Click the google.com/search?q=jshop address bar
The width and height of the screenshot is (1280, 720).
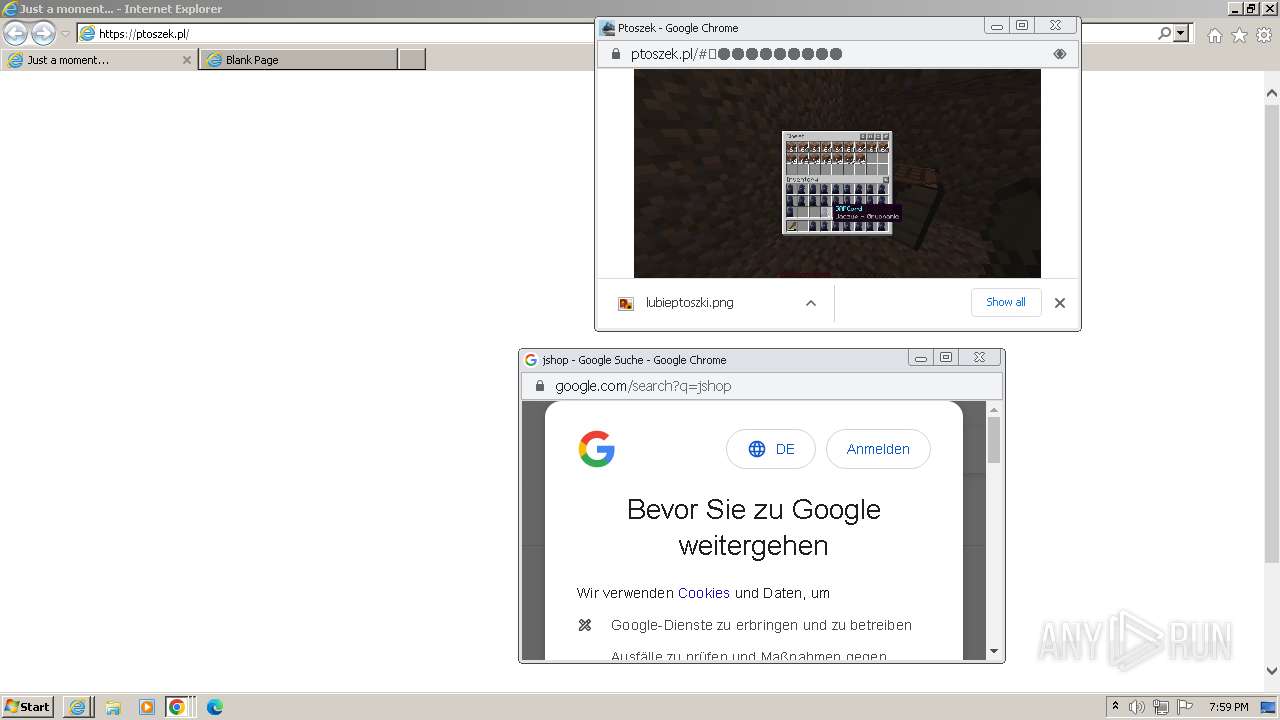coord(643,386)
